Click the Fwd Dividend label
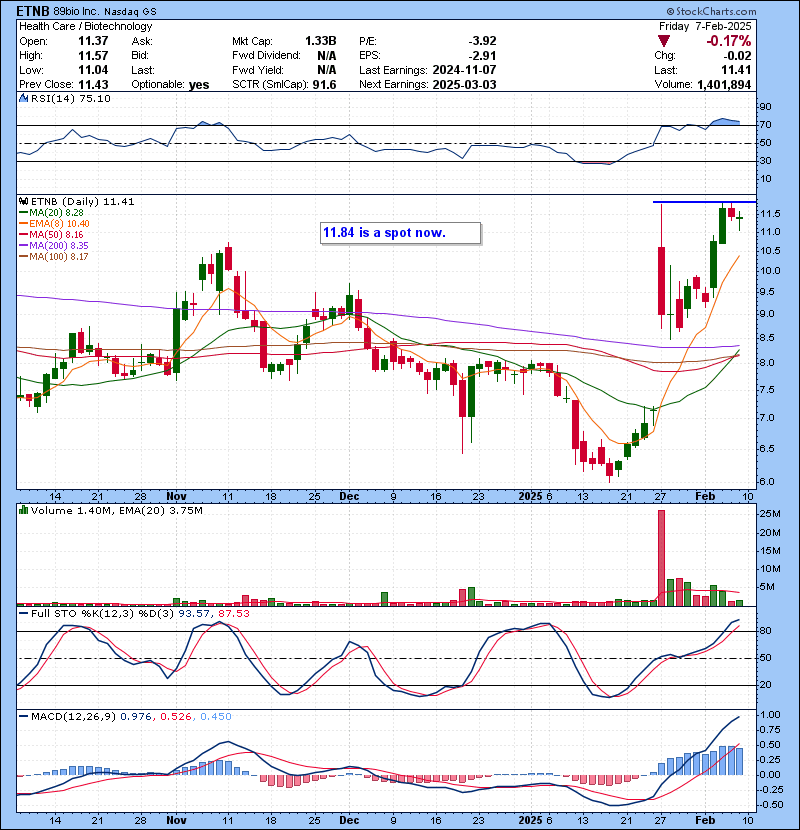 pos(266,56)
